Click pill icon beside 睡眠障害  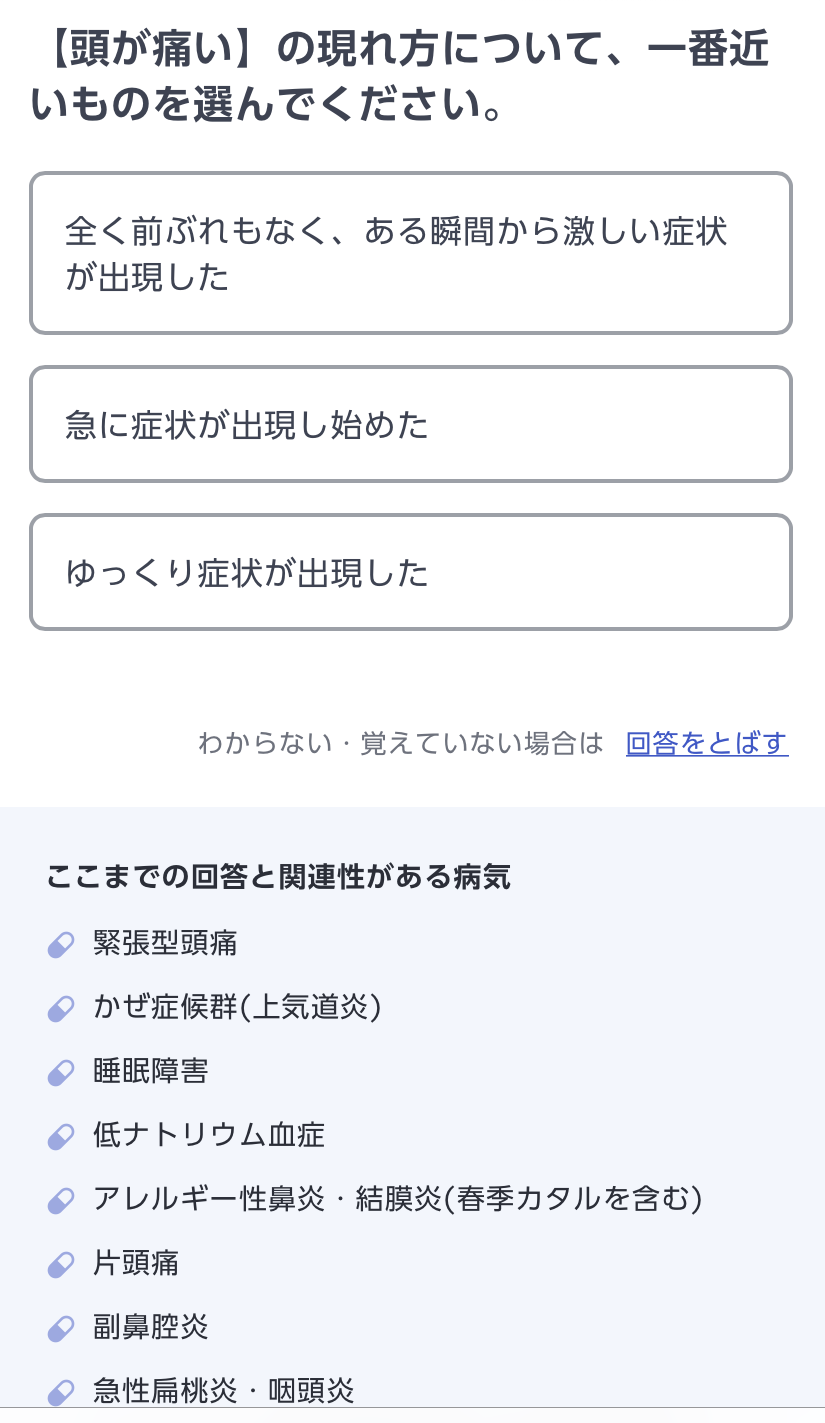click(x=61, y=1072)
